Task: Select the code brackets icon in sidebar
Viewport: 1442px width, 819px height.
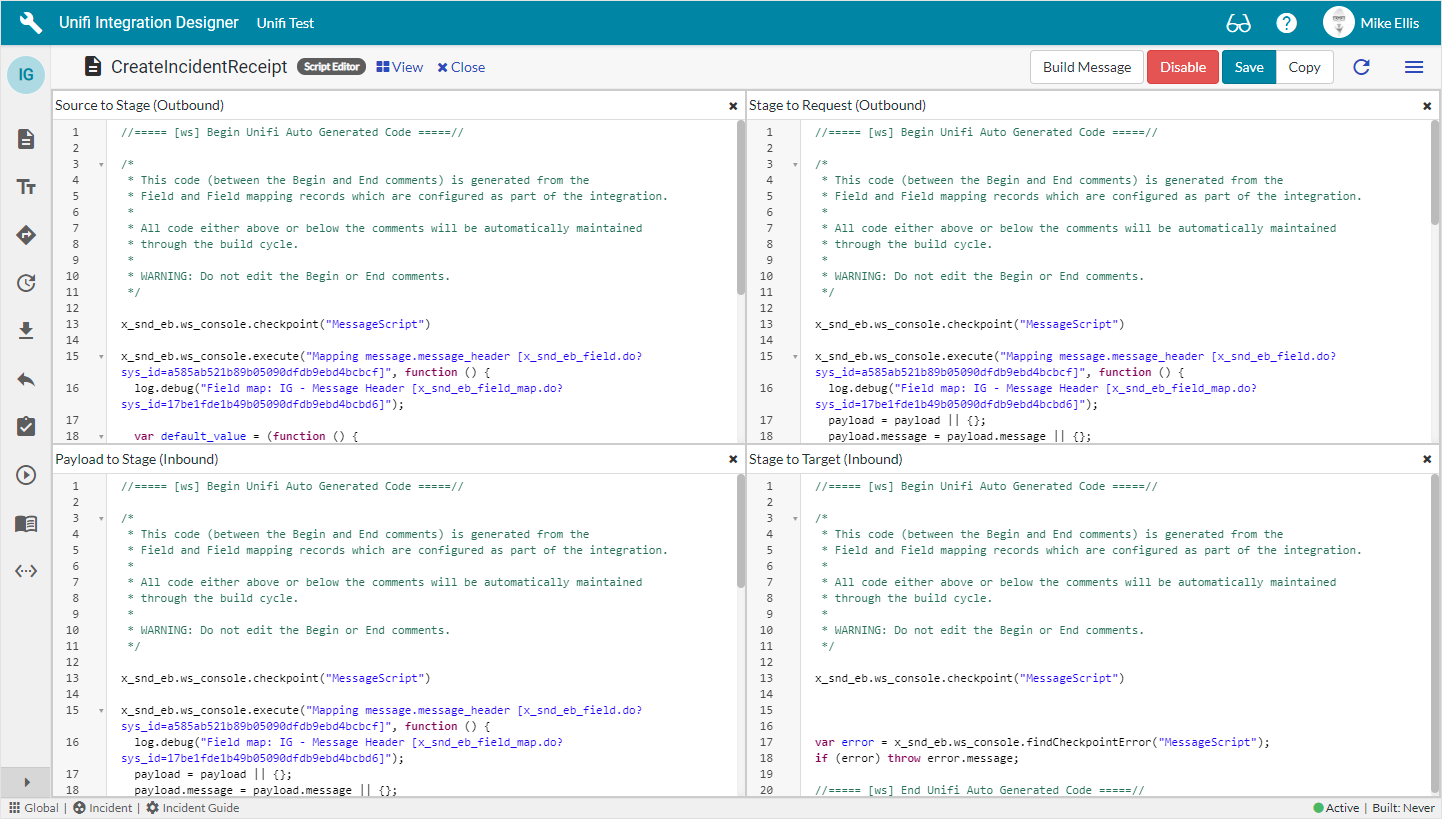Action: [x=25, y=571]
